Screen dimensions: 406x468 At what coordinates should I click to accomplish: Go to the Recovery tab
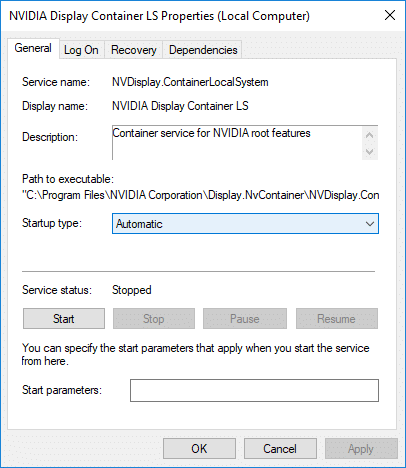pyautogui.click(x=134, y=50)
